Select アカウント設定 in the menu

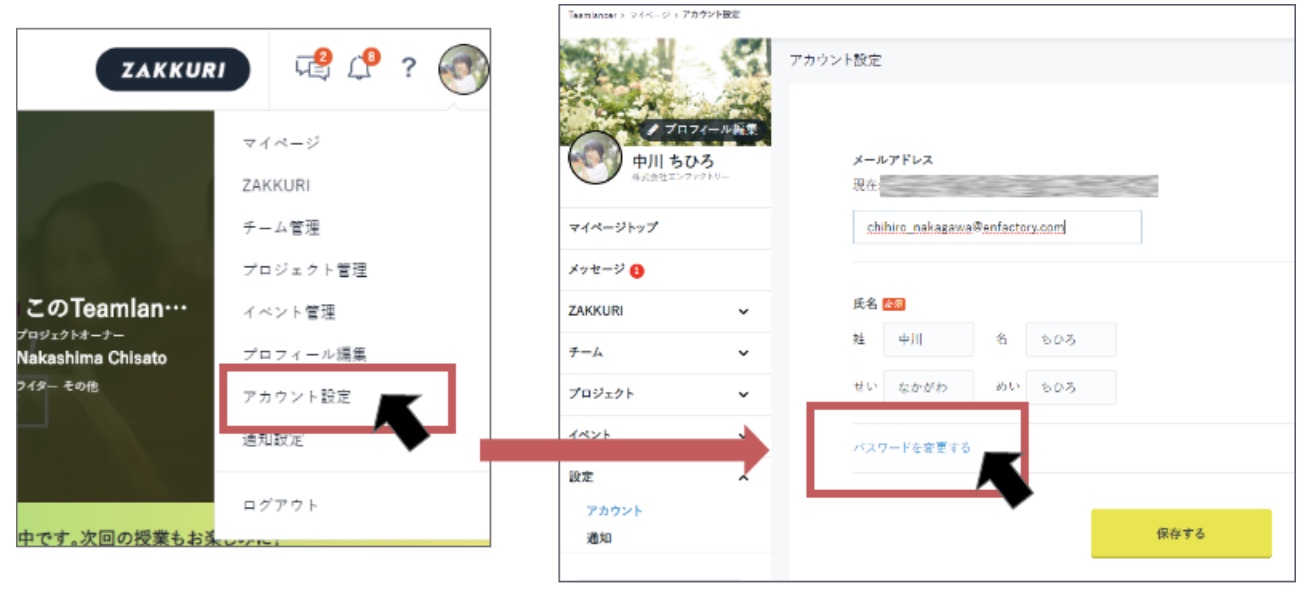point(297,397)
